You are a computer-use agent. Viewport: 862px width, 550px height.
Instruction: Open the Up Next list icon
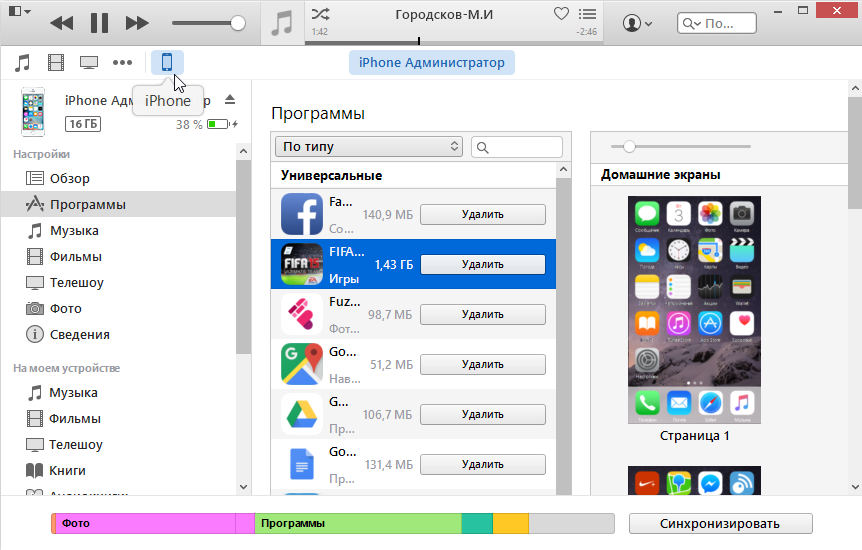[587, 14]
